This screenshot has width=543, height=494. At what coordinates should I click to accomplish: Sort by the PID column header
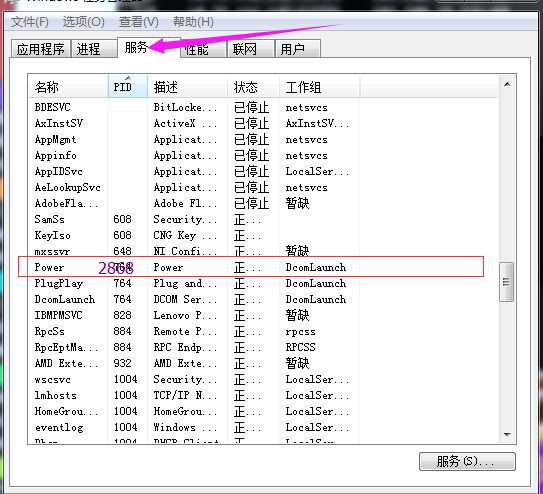128,87
